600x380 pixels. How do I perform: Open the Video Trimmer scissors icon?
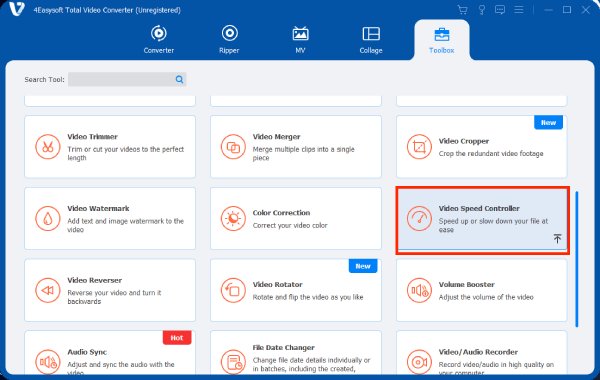click(48, 147)
